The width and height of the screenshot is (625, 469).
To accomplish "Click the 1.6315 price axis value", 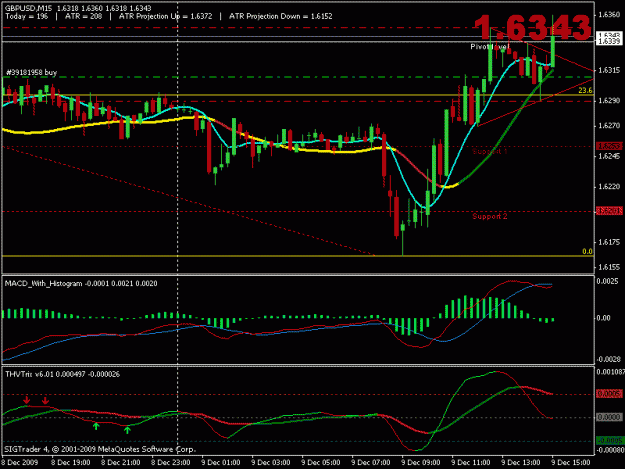I will 609,70.
